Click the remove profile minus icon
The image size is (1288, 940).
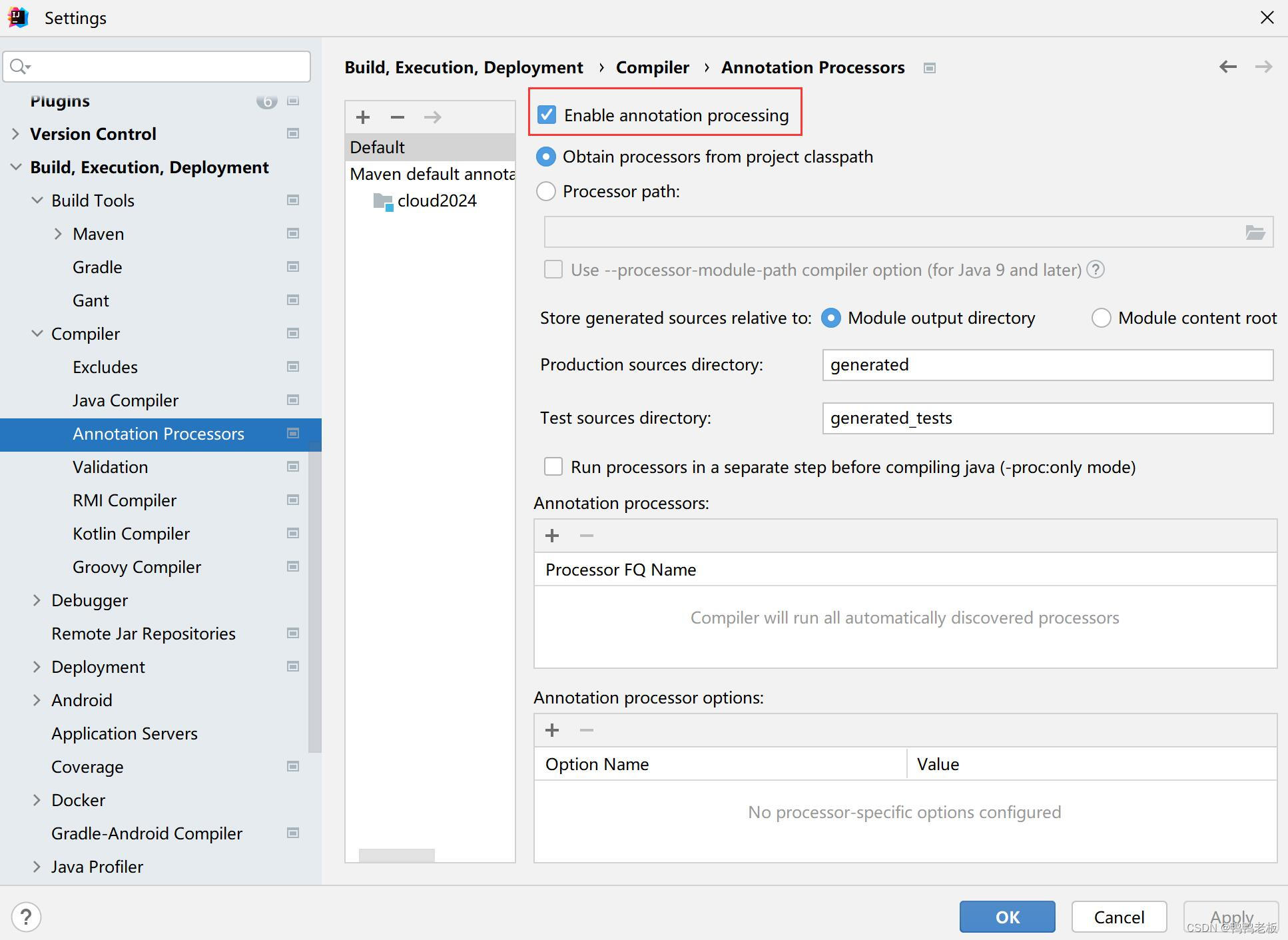[x=398, y=117]
